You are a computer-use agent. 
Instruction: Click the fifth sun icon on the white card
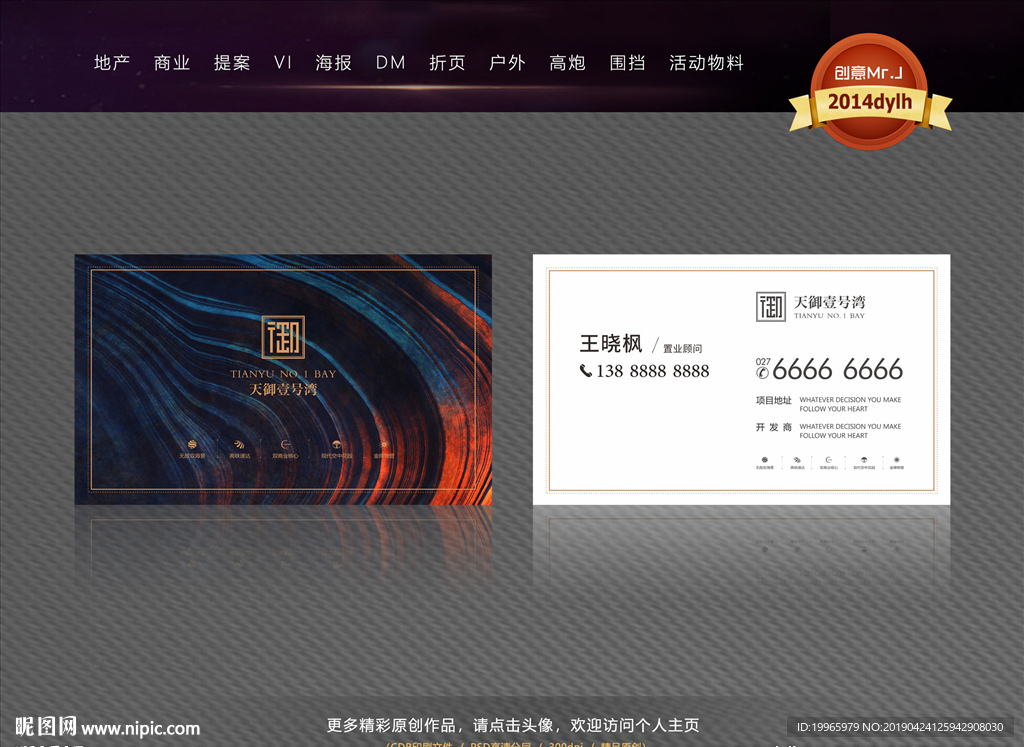pos(897,460)
